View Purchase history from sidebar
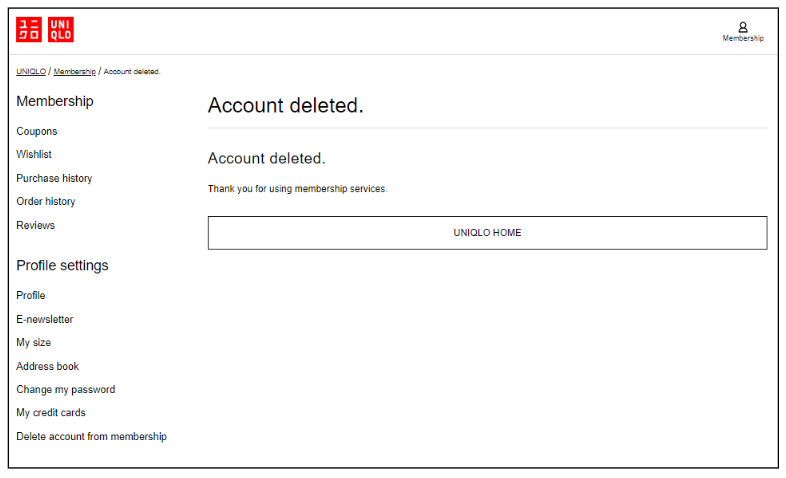 54,178
